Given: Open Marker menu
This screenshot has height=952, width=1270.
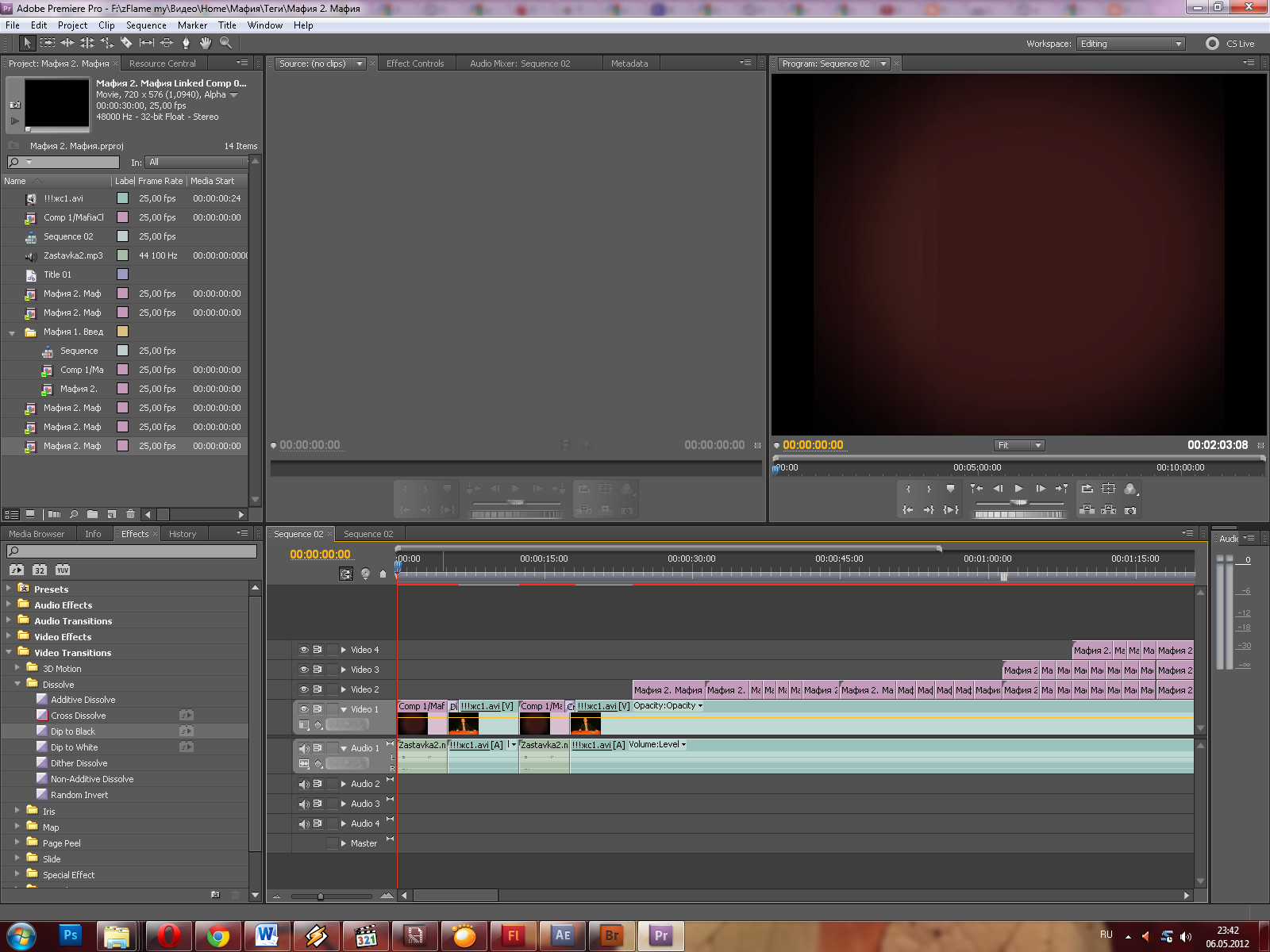Looking at the screenshot, I should [x=192, y=25].
